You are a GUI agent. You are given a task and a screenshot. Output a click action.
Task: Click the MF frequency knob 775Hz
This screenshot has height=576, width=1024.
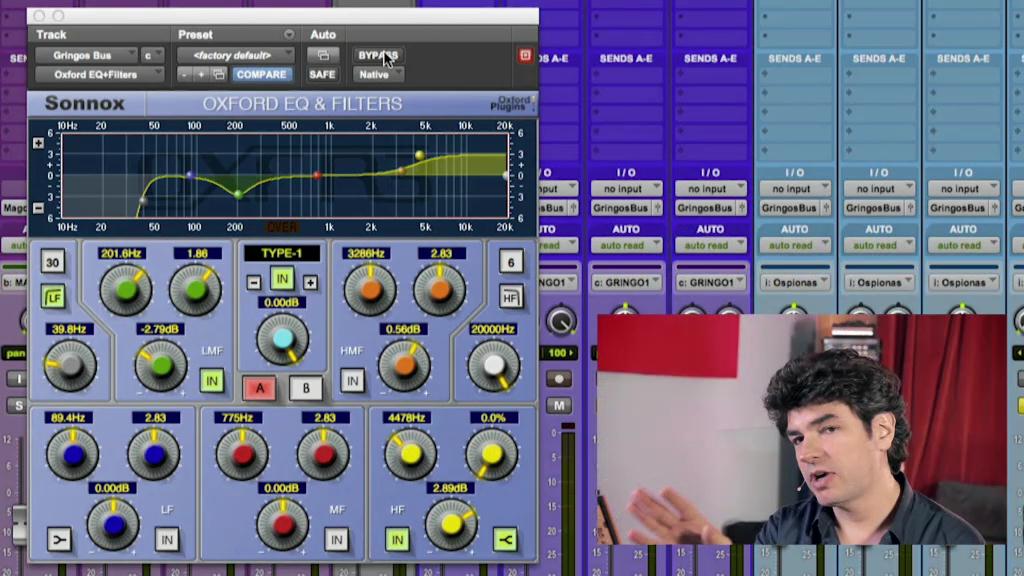[x=242, y=455]
